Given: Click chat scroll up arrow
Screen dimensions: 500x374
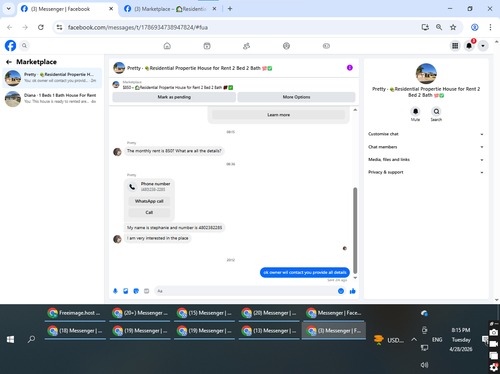Looking at the screenshot, I should point(355,110).
